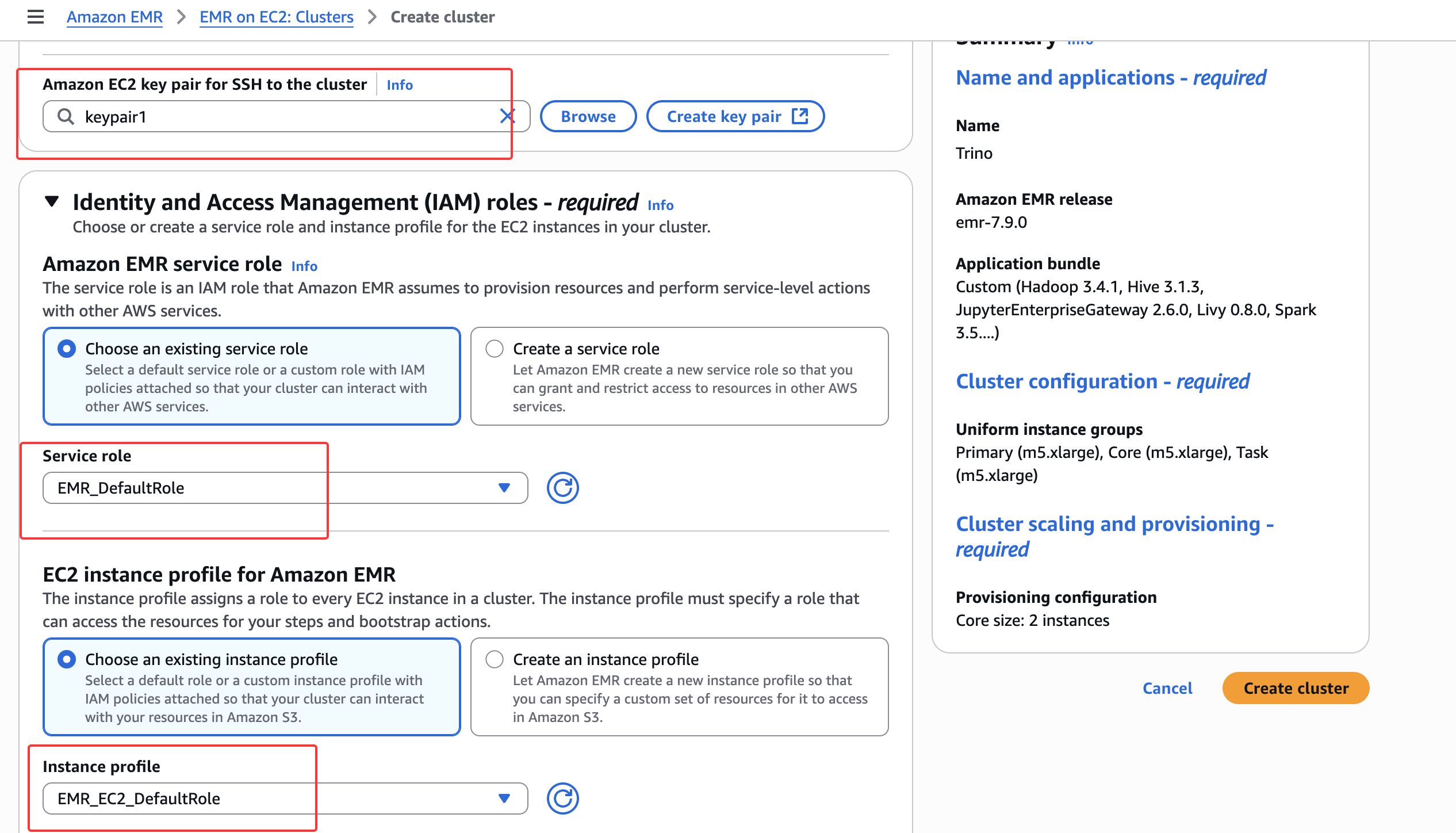Screen dimensions: 1456x833
Task: Open EMR on EC2: Clusters breadcrumb
Action: pyautogui.click(x=277, y=17)
